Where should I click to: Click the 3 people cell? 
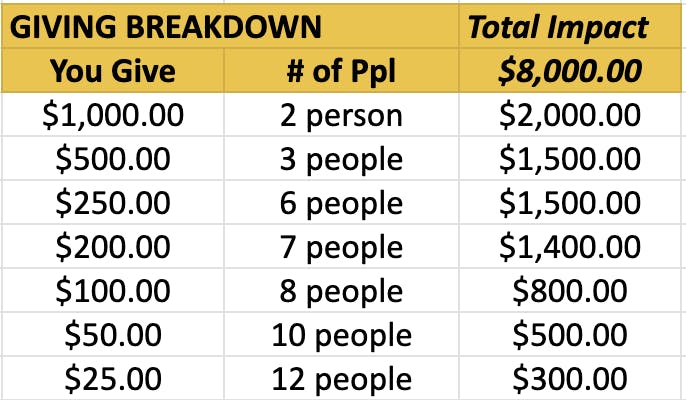coord(341,159)
